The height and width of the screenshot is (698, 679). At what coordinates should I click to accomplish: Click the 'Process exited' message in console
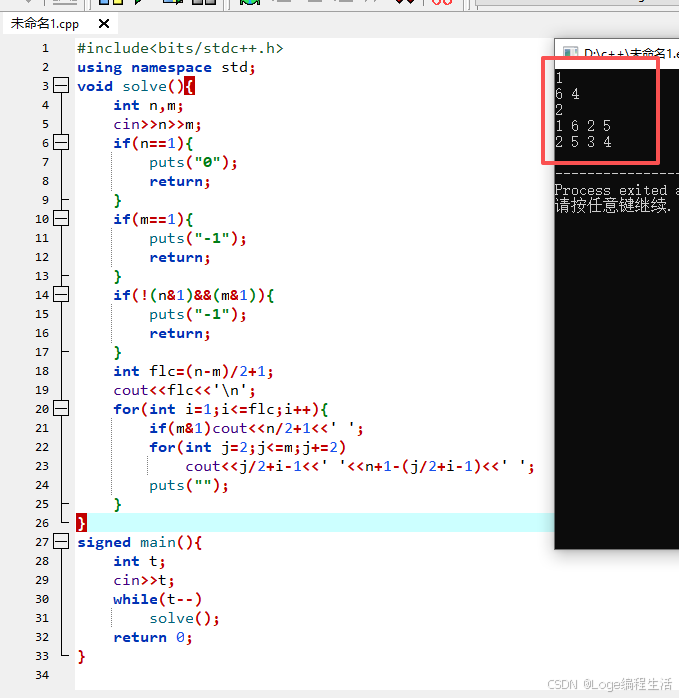(x=617, y=190)
